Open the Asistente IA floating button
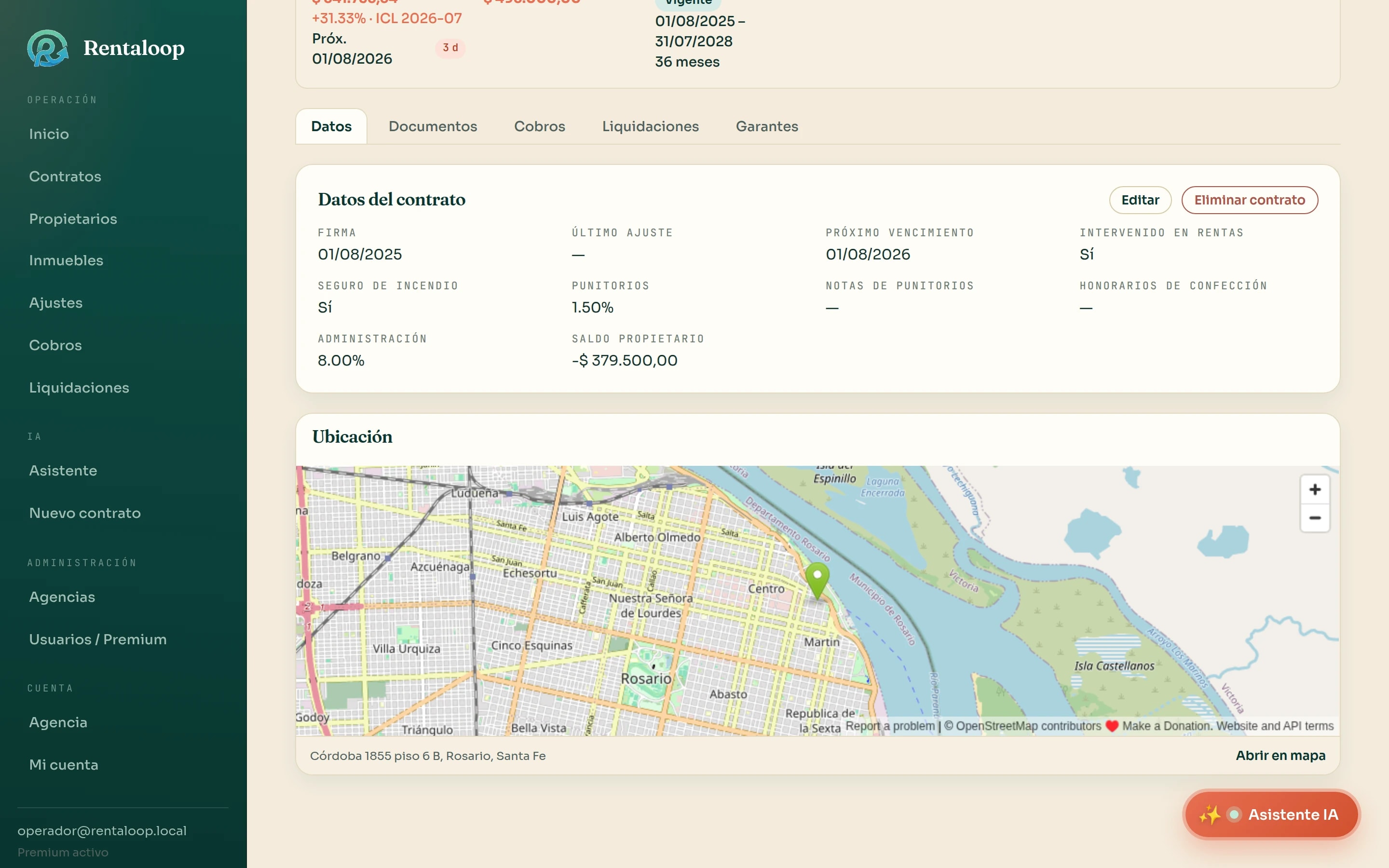Viewport: 1389px width, 868px height. 1271,814
